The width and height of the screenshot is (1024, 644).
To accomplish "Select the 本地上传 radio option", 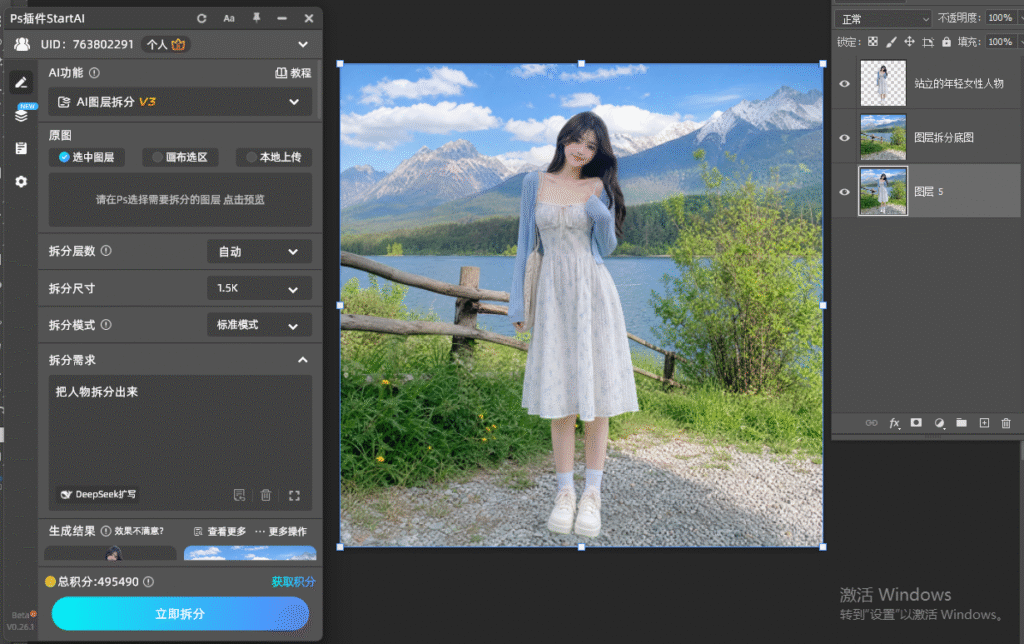I will click(x=274, y=157).
